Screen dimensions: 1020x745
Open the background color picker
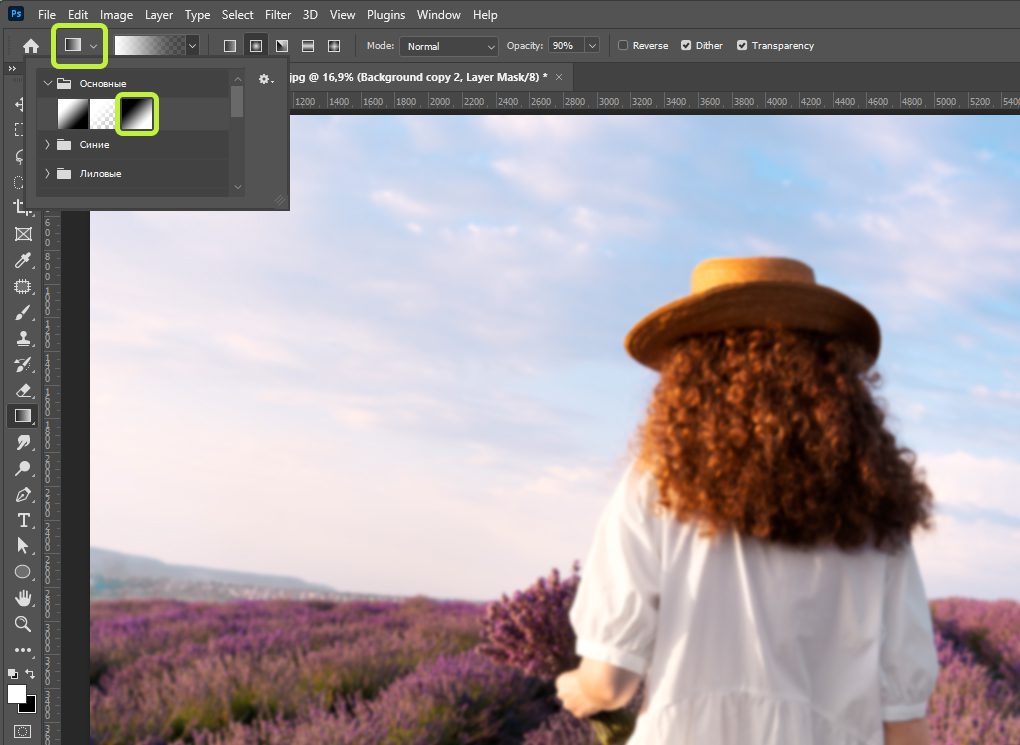pyautogui.click(x=30, y=707)
